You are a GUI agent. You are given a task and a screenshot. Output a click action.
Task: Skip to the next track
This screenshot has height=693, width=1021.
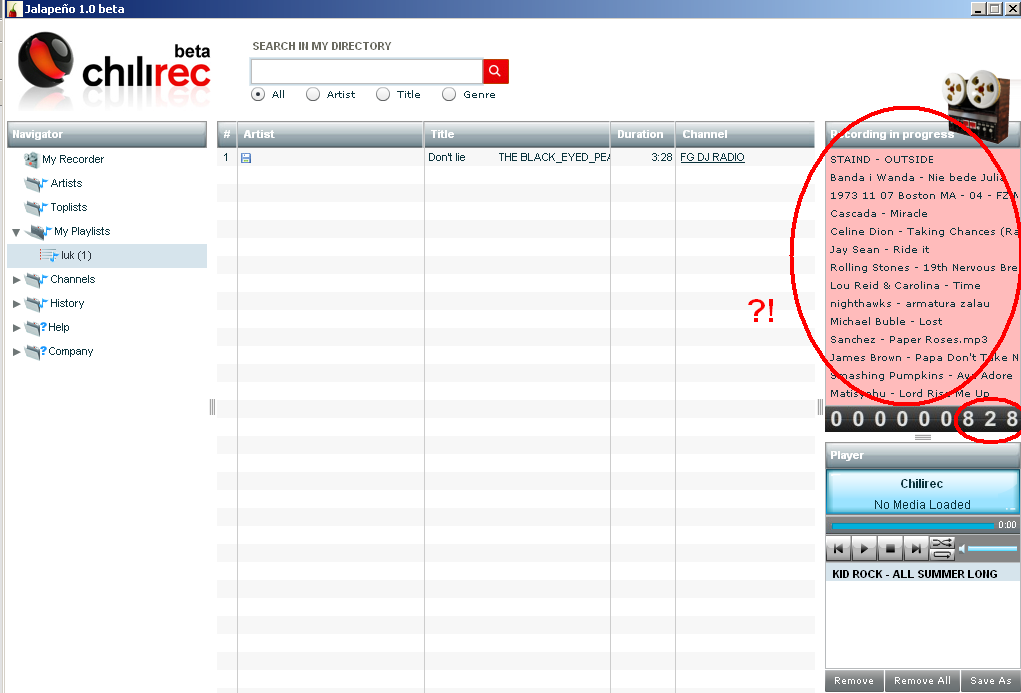[915, 549]
